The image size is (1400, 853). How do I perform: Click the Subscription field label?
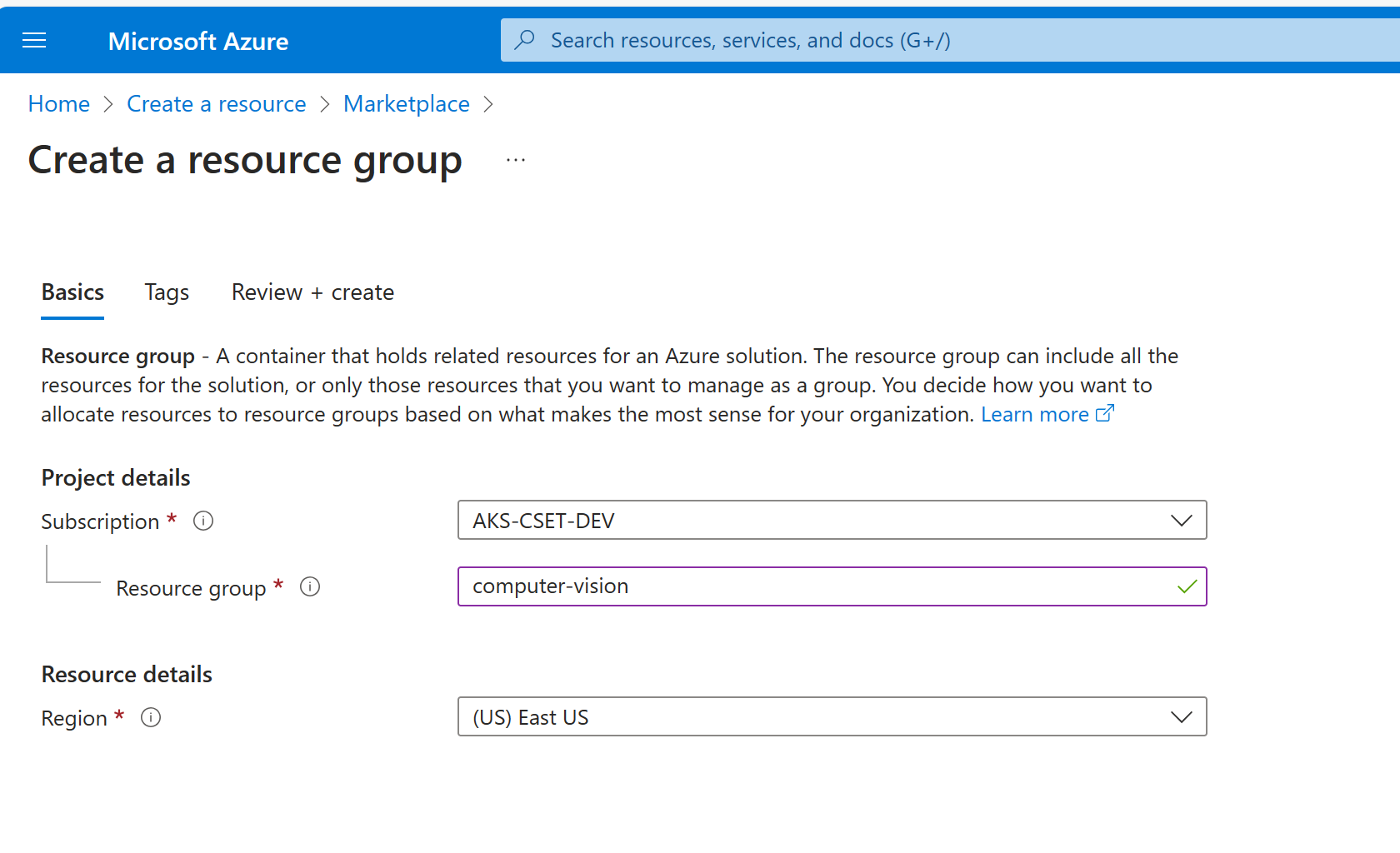coord(100,521)
